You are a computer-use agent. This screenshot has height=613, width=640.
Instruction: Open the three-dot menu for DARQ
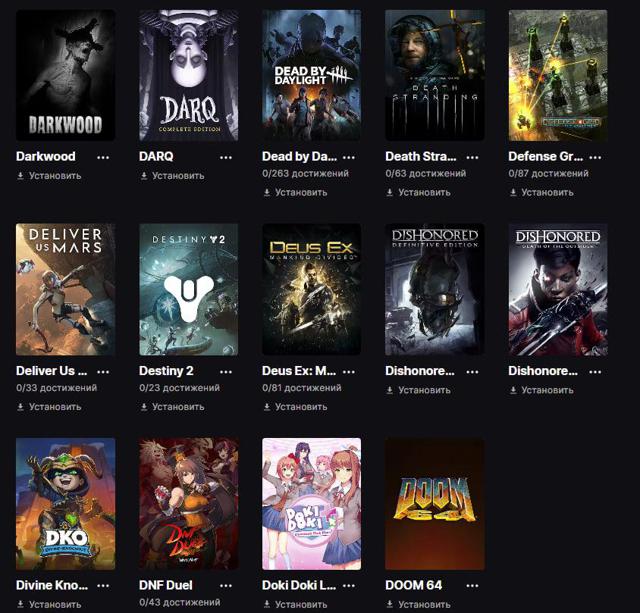pos(226,157)
